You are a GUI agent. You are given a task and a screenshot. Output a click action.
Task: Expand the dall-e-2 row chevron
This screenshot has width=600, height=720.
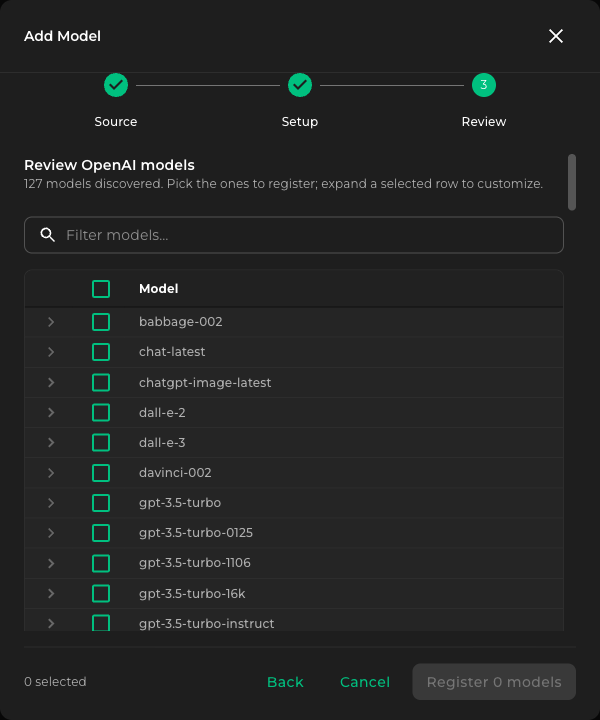pyautogui.click(x=51, y=412)
